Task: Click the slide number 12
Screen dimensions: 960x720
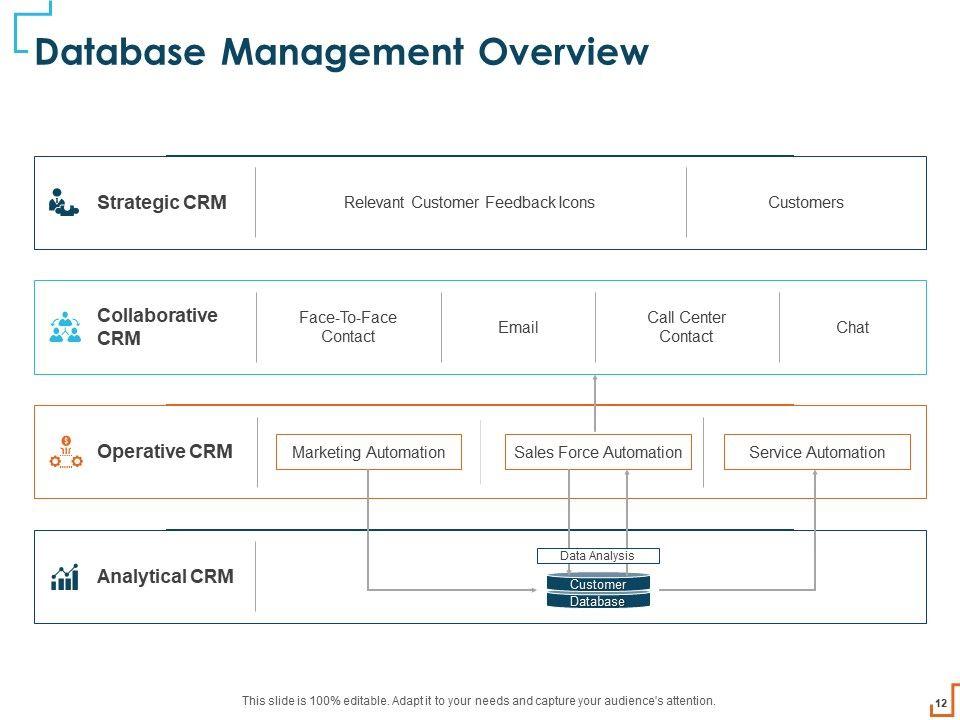Action: coord(941,703)
